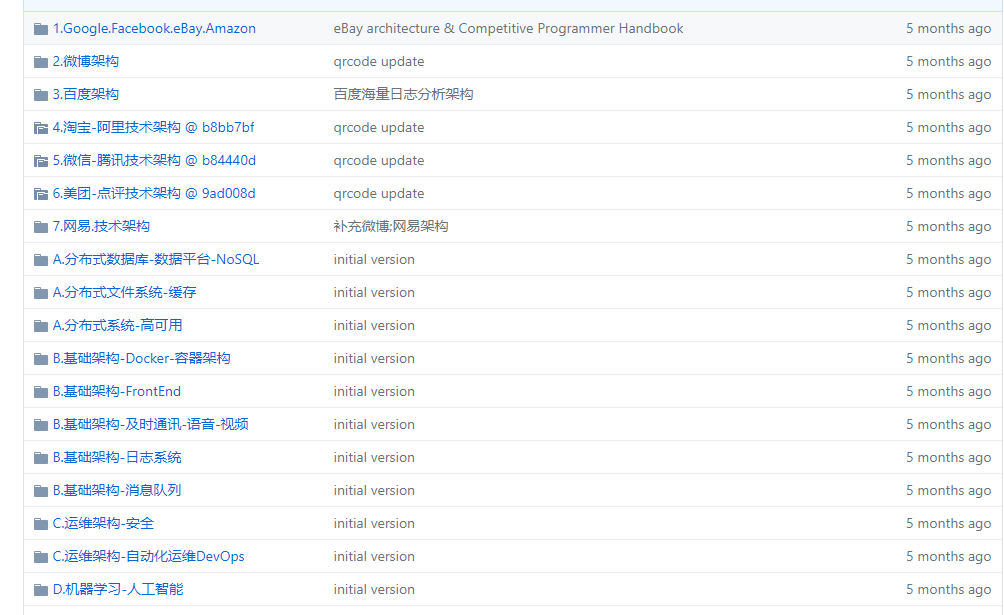1004x615 pixels.
Task: Click folder icon beside A.分布式数据库-数据平台-NoSQL
Action: (41, 259)
